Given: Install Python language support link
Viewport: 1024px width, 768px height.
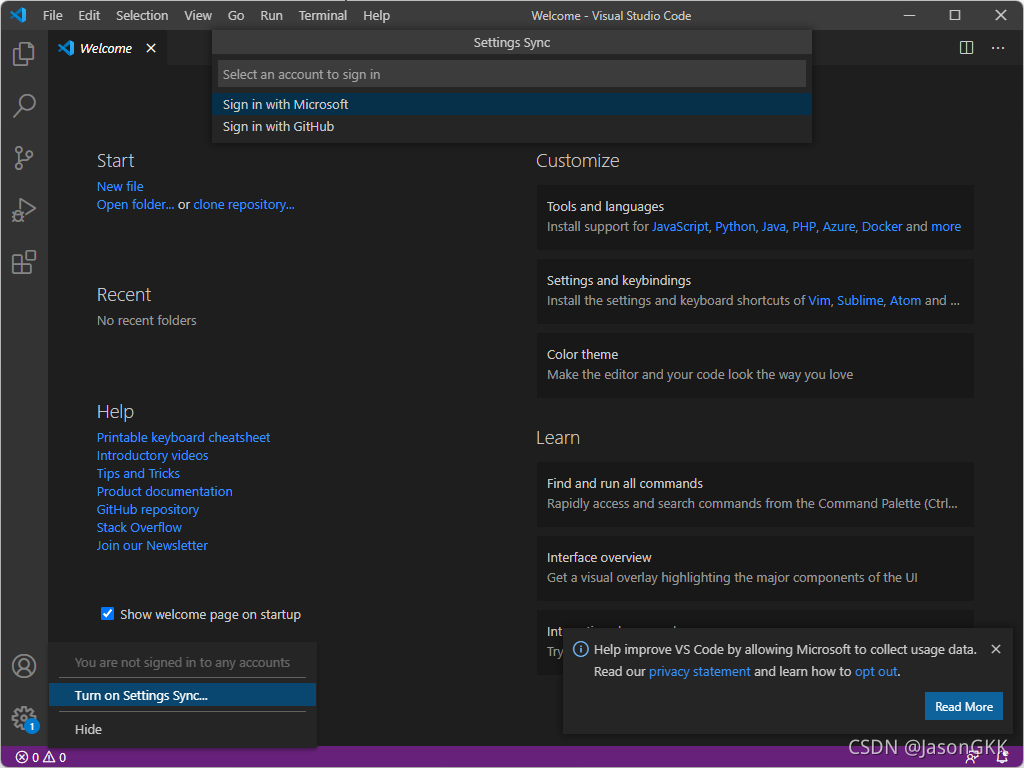Looking at the screenshot, I should [735, 227].
